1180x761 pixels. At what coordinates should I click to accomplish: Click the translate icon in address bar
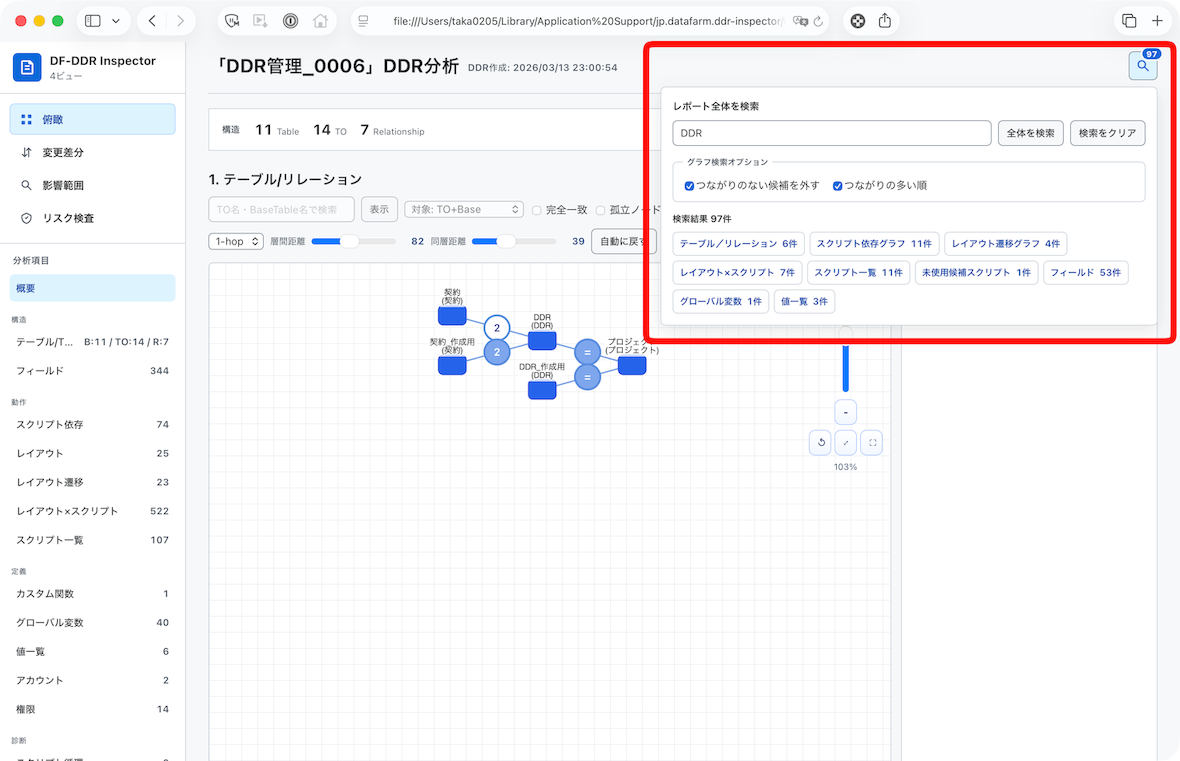(x=800, y=21)
